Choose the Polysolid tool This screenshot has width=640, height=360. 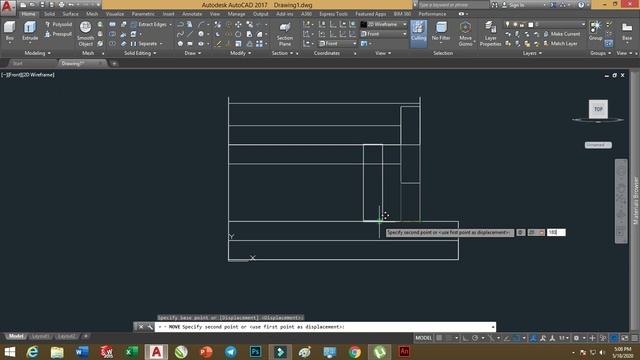[58, 24]
